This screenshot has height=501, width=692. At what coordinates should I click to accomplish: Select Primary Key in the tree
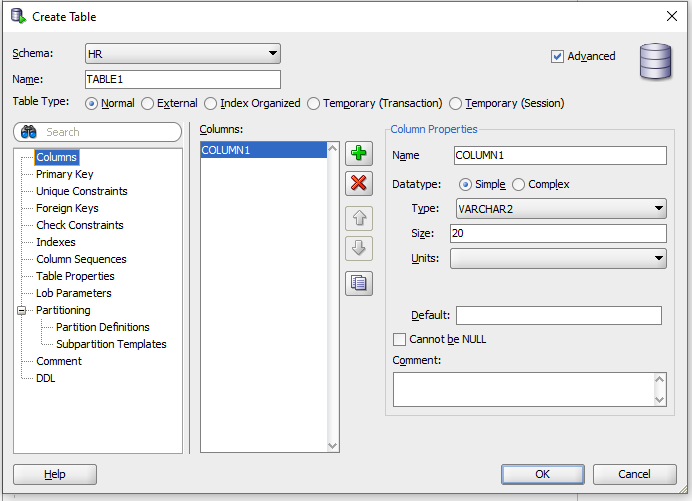tap(65, 174)
